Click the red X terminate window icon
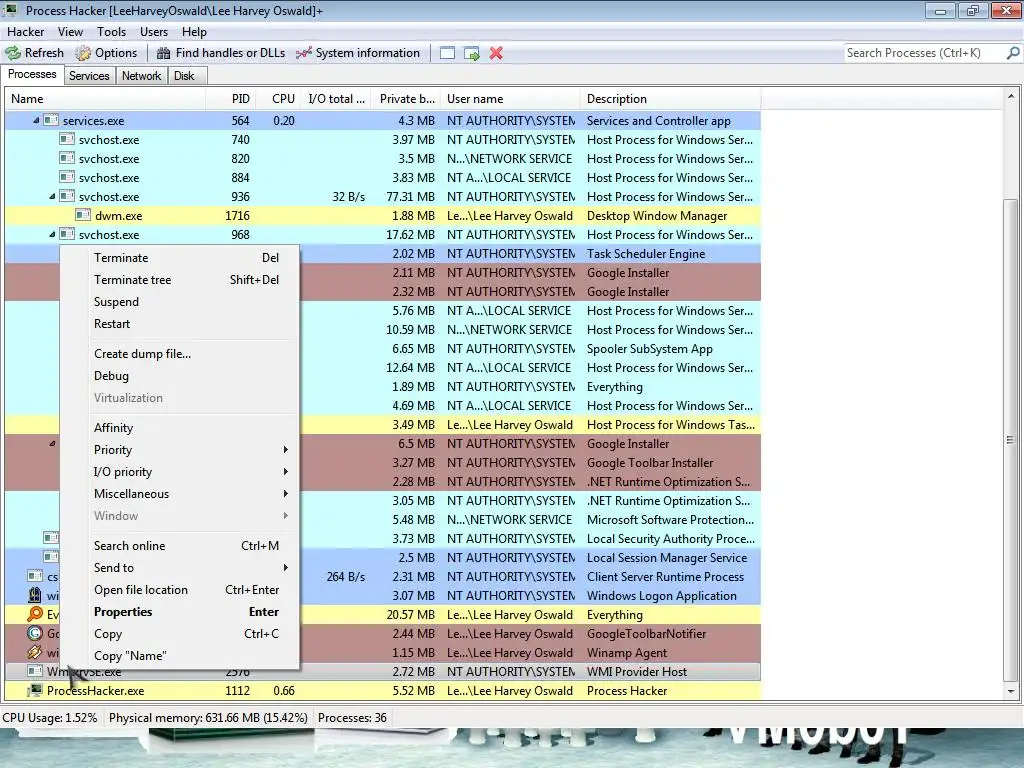 tap(496, 53)
